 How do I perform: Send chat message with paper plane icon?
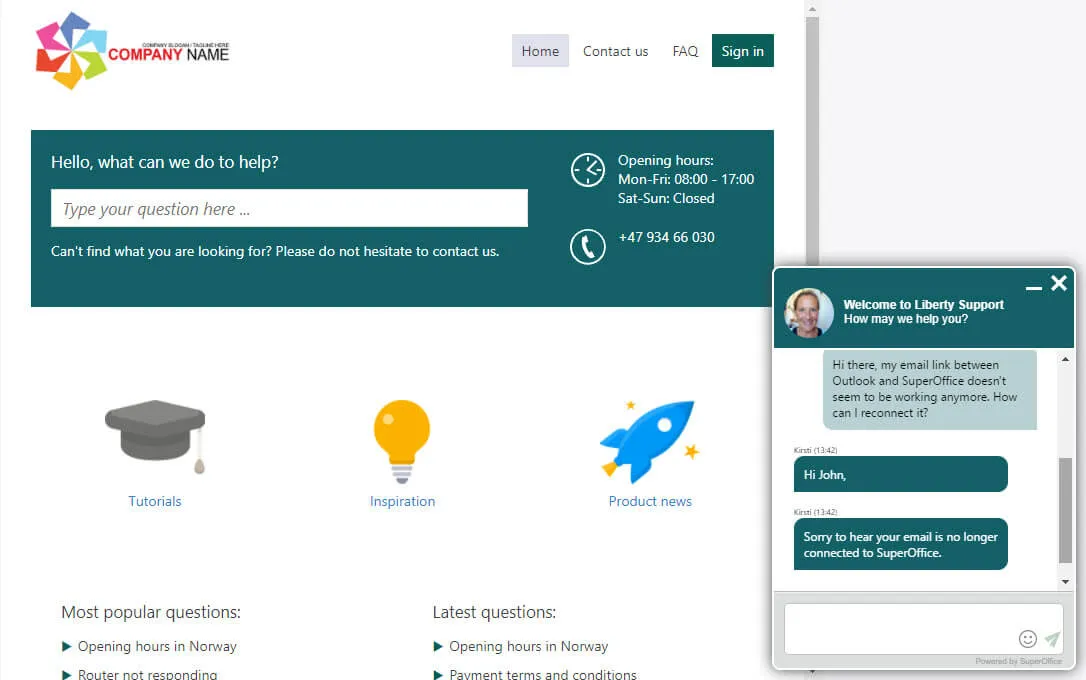(x=1052, y=638)
